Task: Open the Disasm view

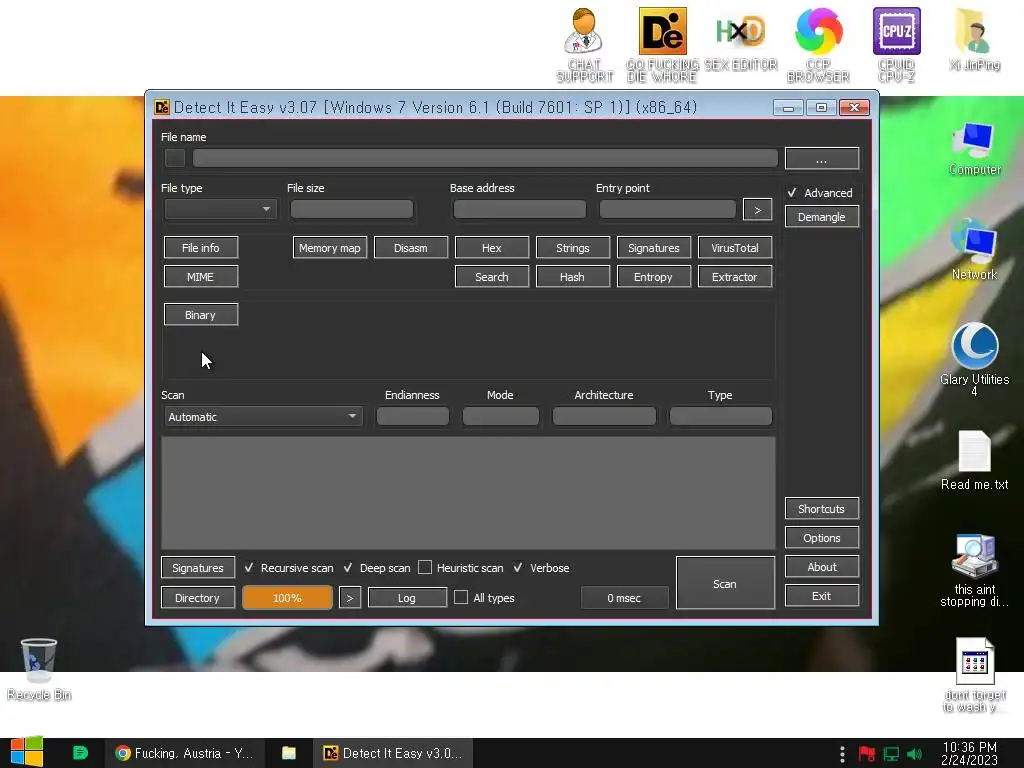Action: 411,248
